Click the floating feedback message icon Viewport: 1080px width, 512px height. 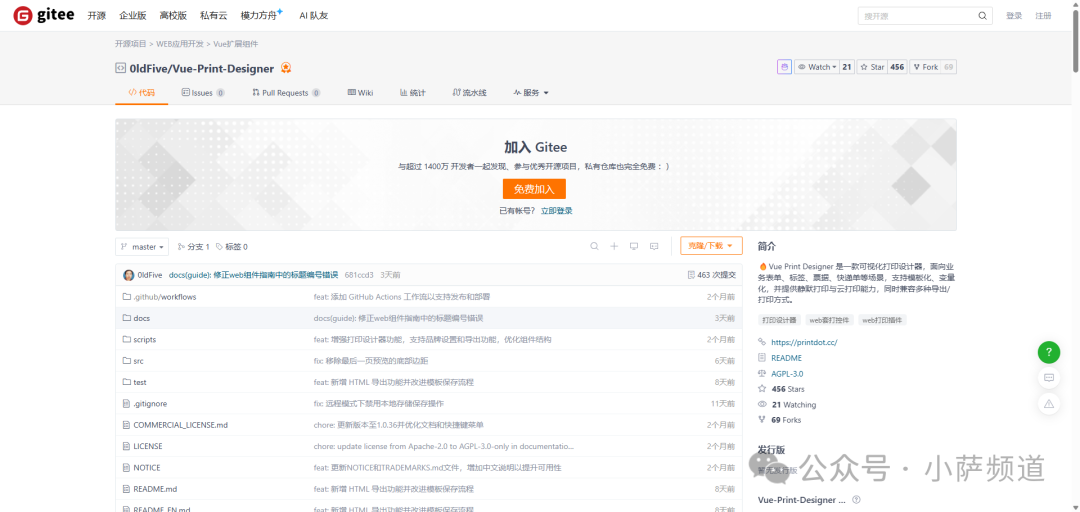pos(1048,378)
